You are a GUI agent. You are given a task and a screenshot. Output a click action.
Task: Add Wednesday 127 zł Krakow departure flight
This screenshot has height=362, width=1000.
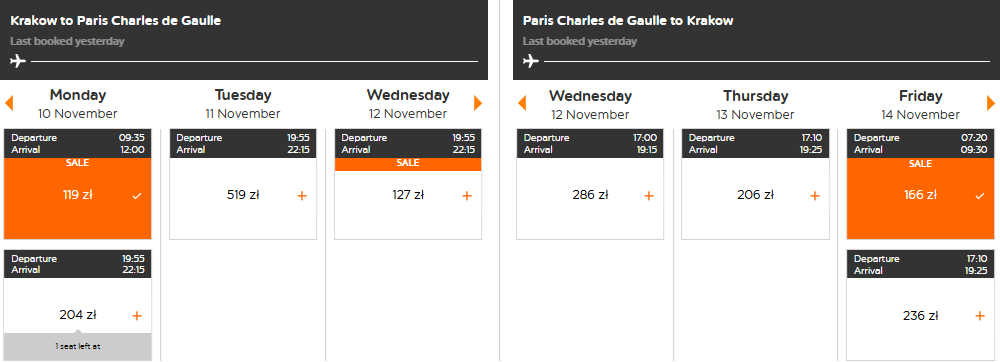click(467, 196)
